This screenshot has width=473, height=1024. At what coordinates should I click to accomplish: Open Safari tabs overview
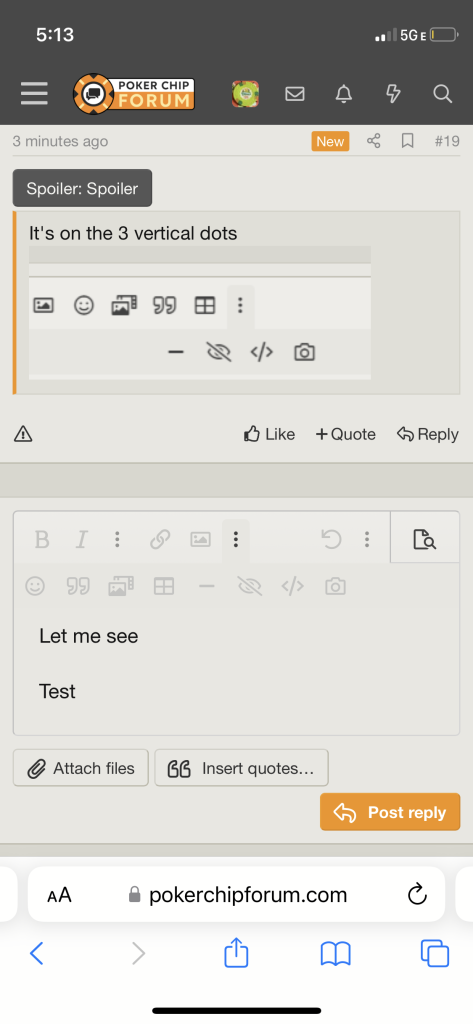pos(435,953)
